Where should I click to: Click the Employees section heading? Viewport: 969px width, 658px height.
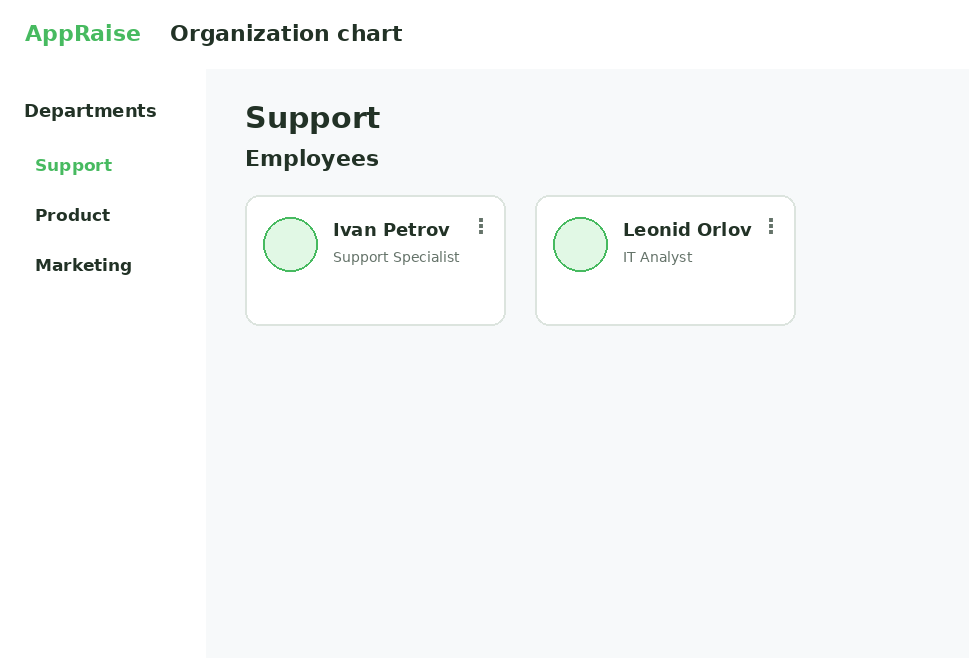click(312, 159)
